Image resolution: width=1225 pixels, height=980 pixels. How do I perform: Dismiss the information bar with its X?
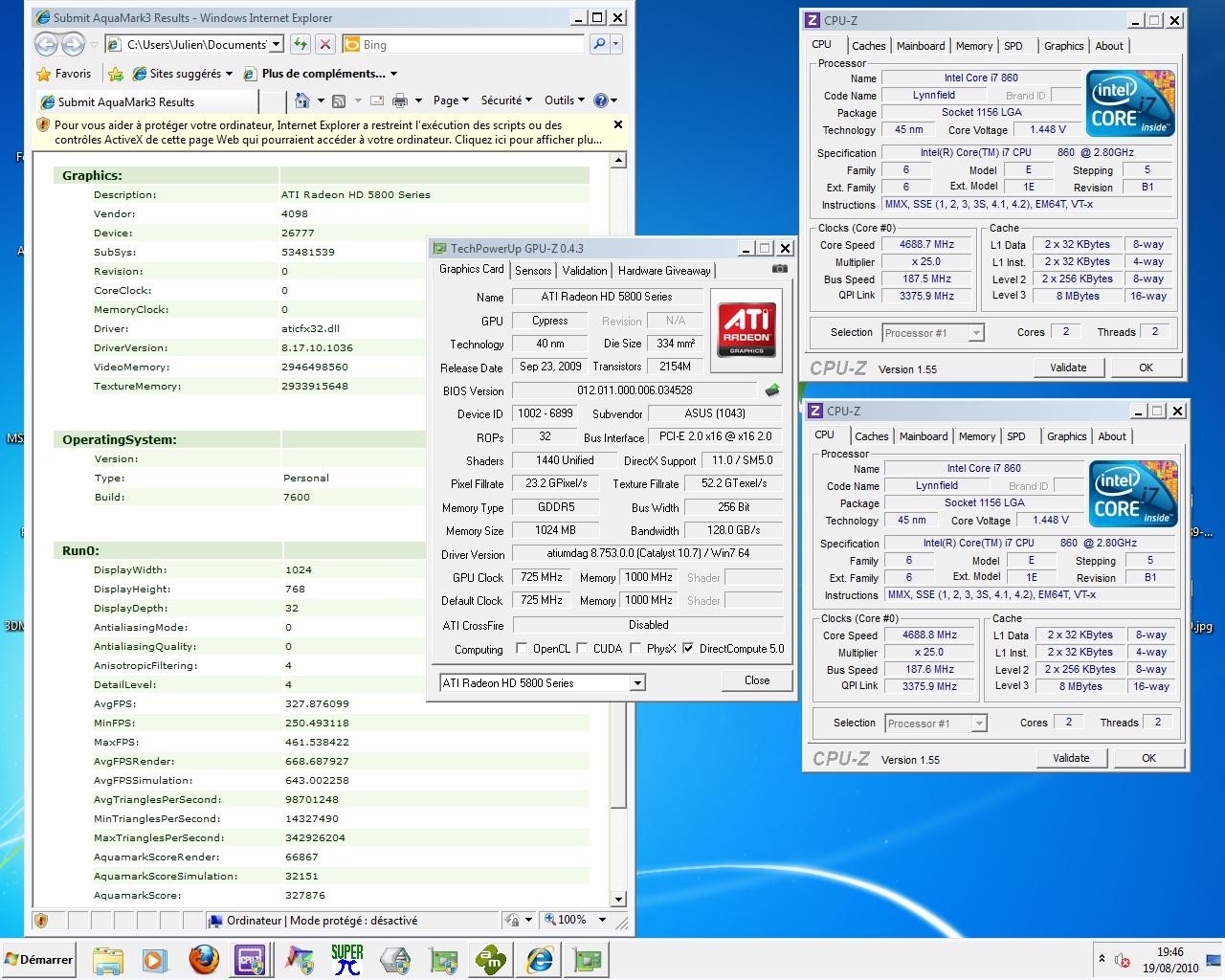(x=617, y=124)
